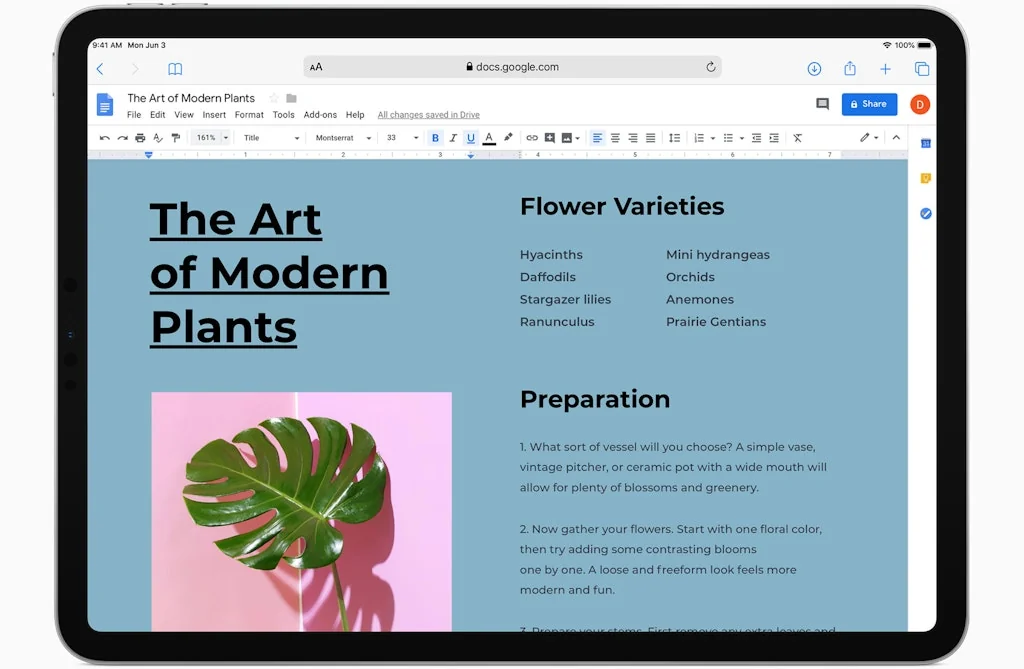This screenshot has width=1024, height=669.
Task: Insert a link using the link icon
Action: tap(530, 137)
